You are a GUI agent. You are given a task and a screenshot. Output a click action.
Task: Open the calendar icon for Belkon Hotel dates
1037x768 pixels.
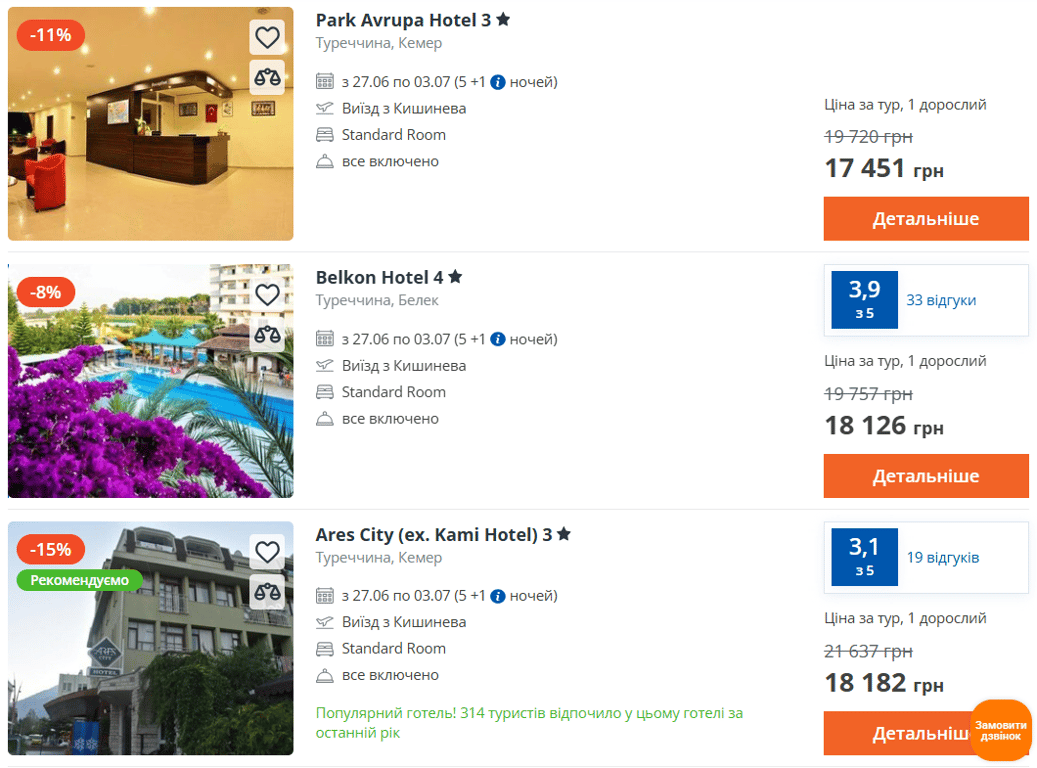pos(325,339)
